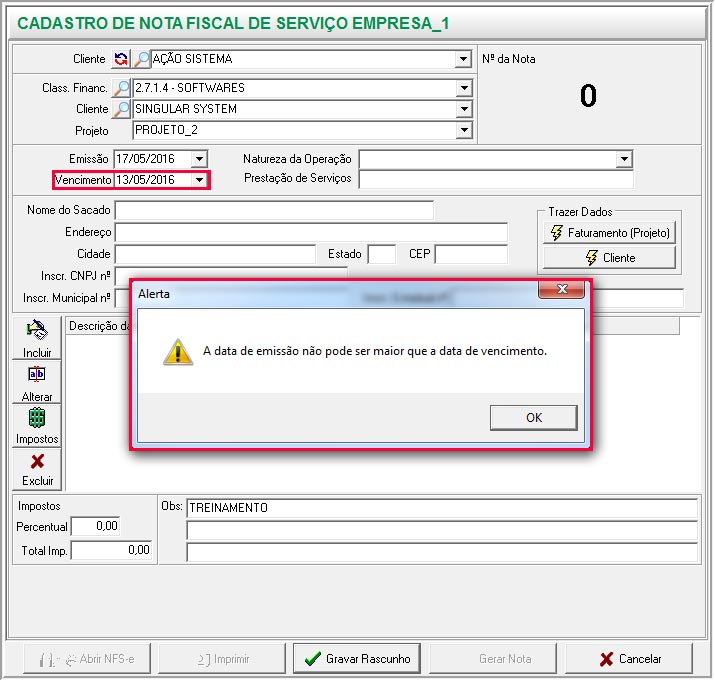Click the Cancelar button
The width and height of the screenshot is (715, 681).
[x=629, y=659]
